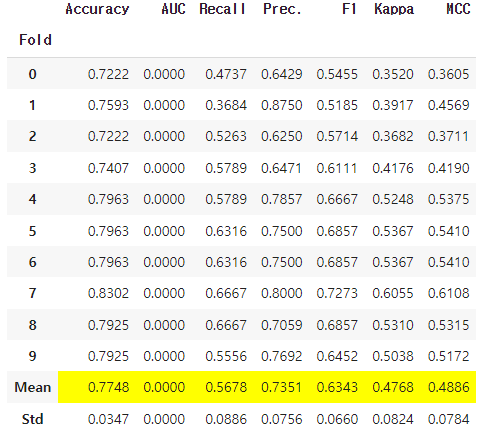Select fold row label 0
This screenshot has height=430, width=492.
click(32, 74)
